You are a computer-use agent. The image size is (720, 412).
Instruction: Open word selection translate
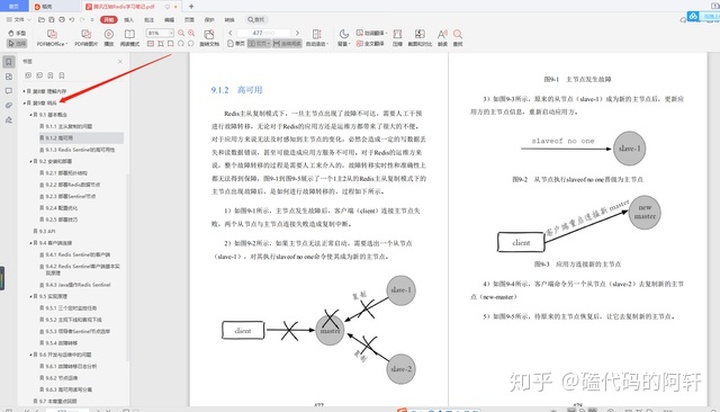(x=371, y=33)
